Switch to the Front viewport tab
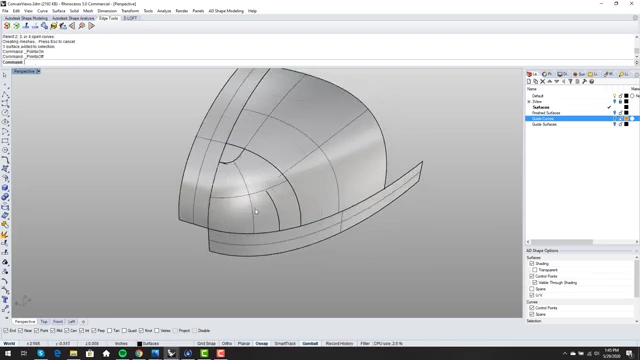This screenshot has height=360, width=640. 58,322
